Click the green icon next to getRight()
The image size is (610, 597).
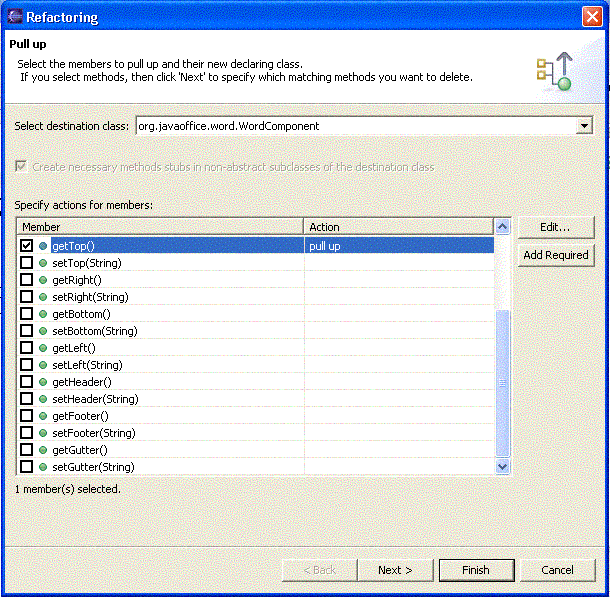(x=43, y=280)
